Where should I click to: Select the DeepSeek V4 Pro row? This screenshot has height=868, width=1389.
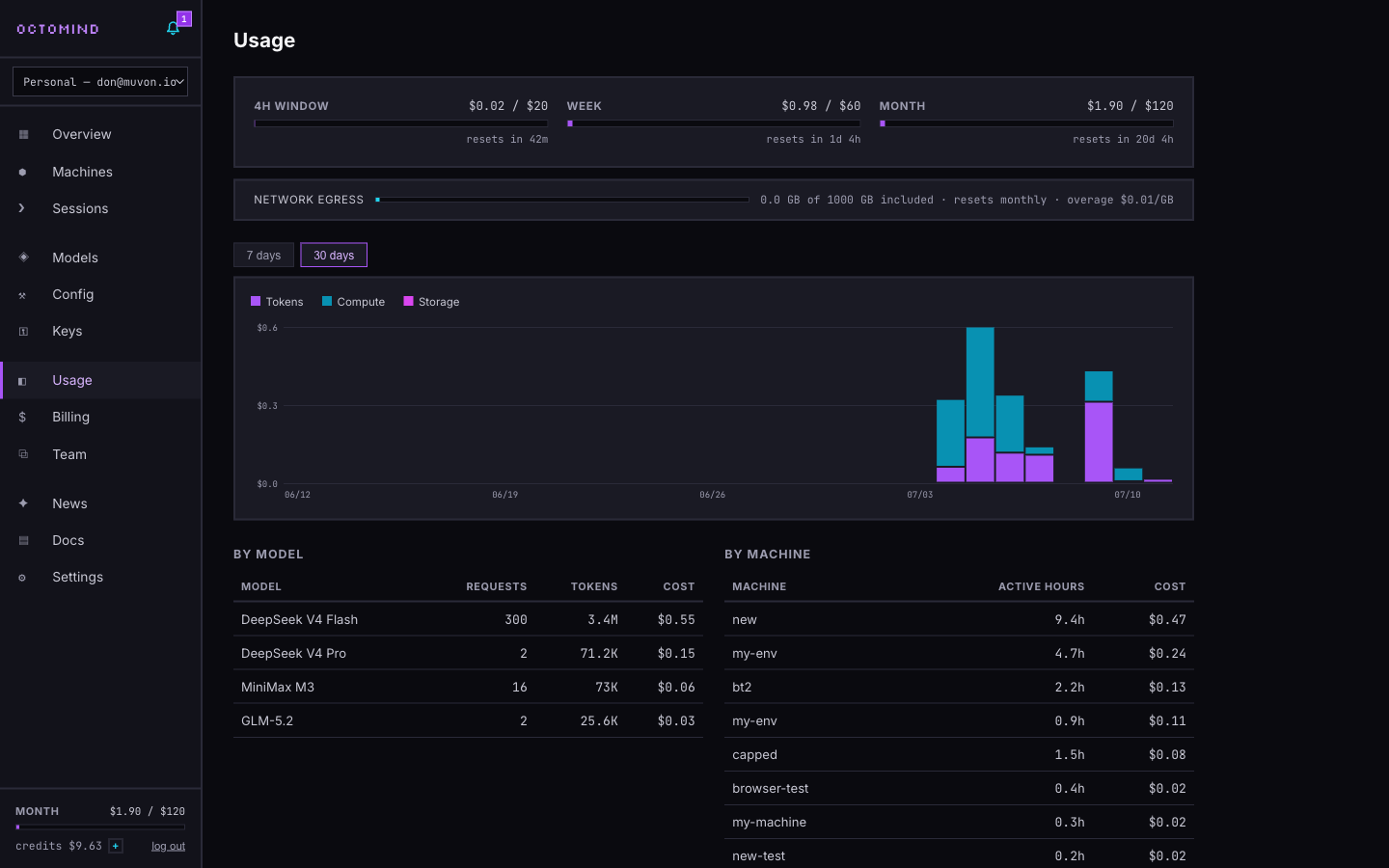tap(468, 653)
